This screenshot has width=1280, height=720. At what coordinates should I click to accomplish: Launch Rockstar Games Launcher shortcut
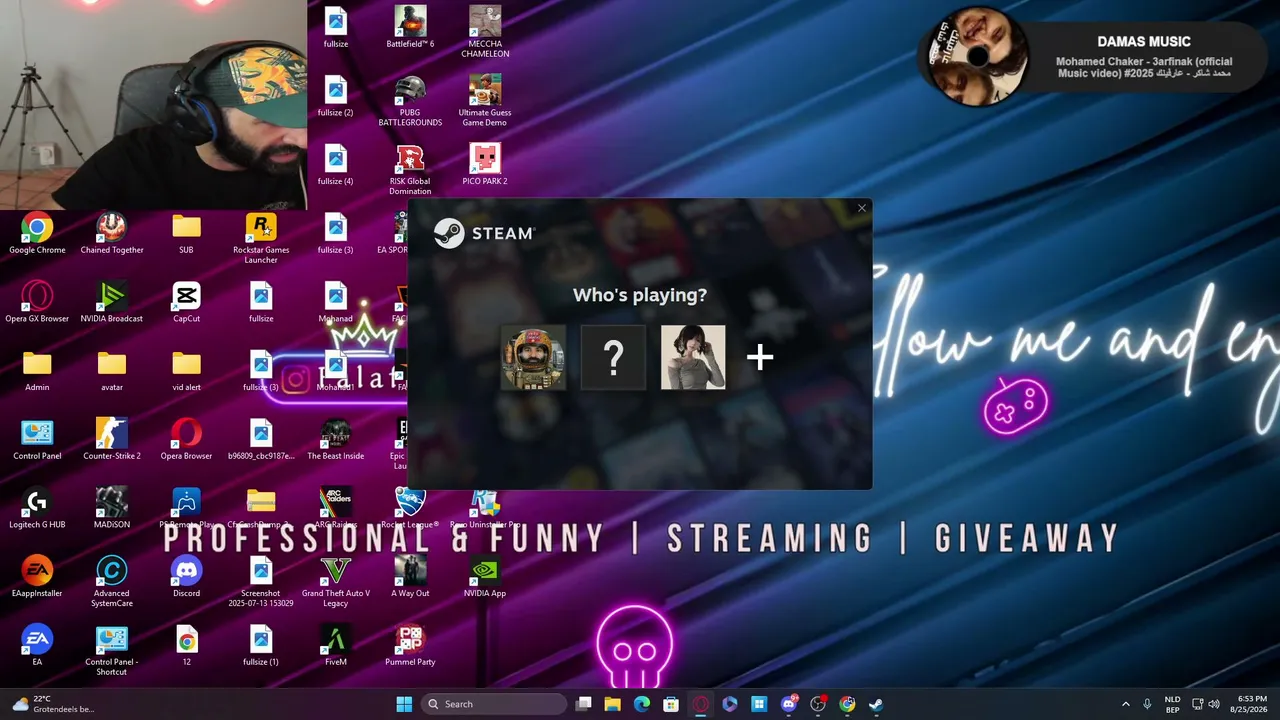(261, 240)
